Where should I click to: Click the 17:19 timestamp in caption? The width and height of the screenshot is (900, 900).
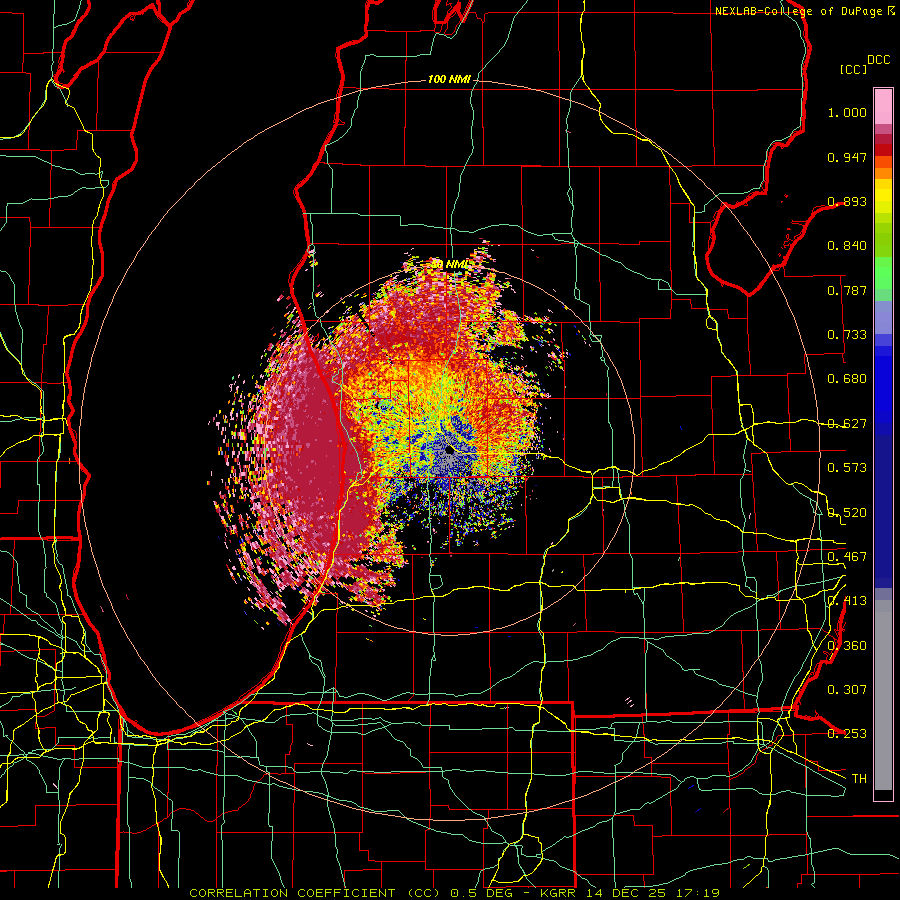[x=697, y=893]
